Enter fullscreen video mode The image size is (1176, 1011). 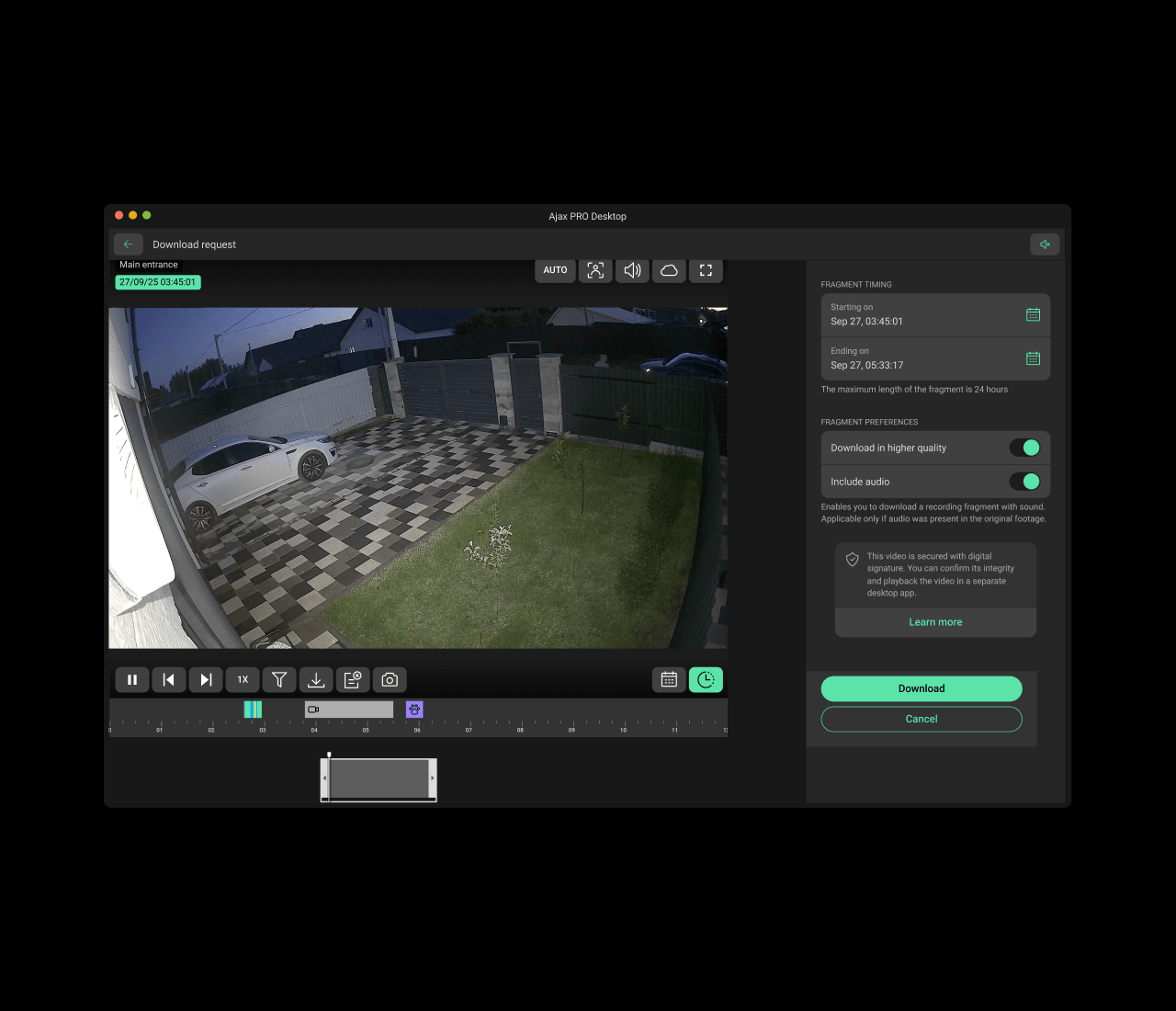[706, 270]
